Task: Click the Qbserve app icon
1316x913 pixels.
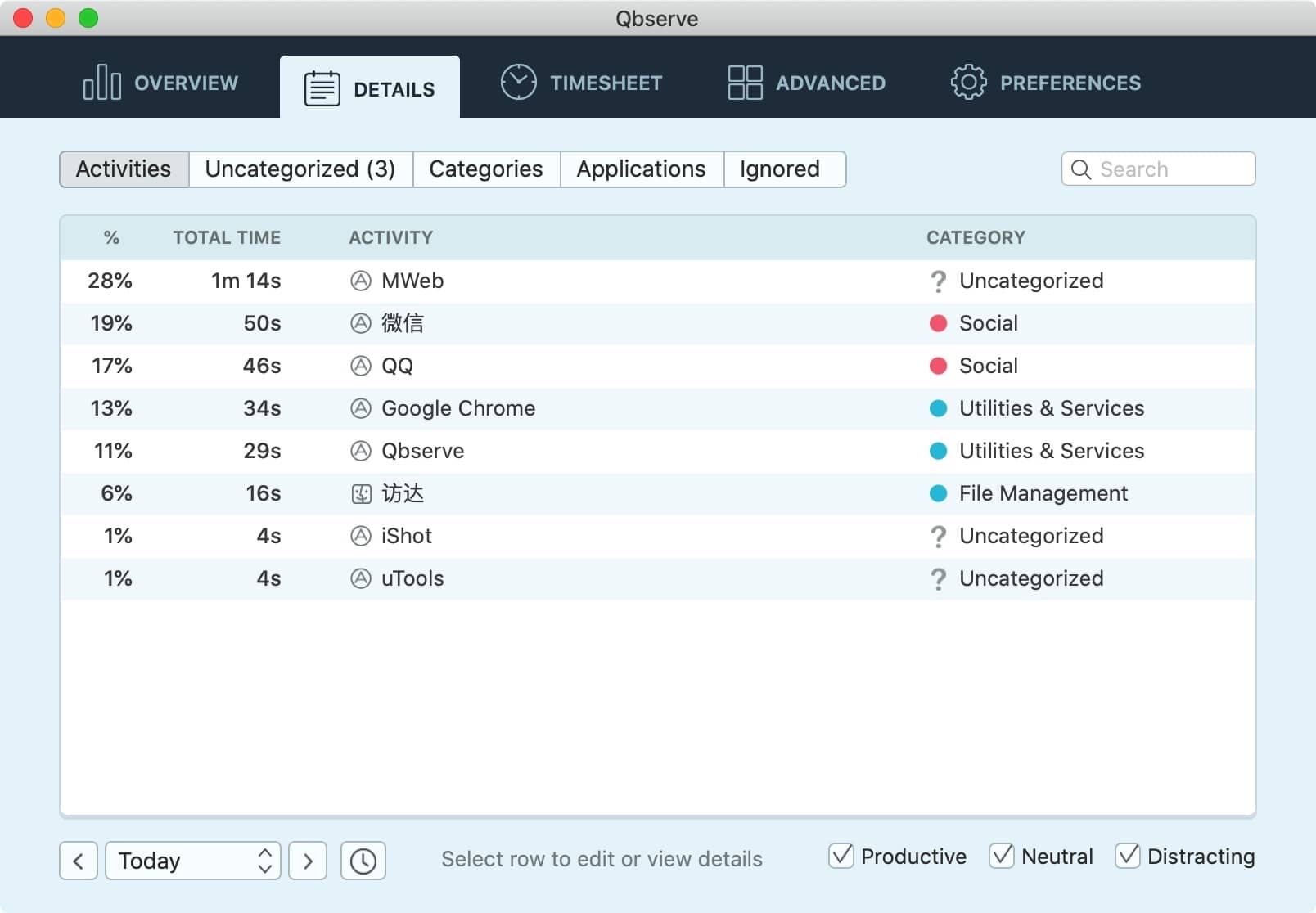Action: point(361,451)
